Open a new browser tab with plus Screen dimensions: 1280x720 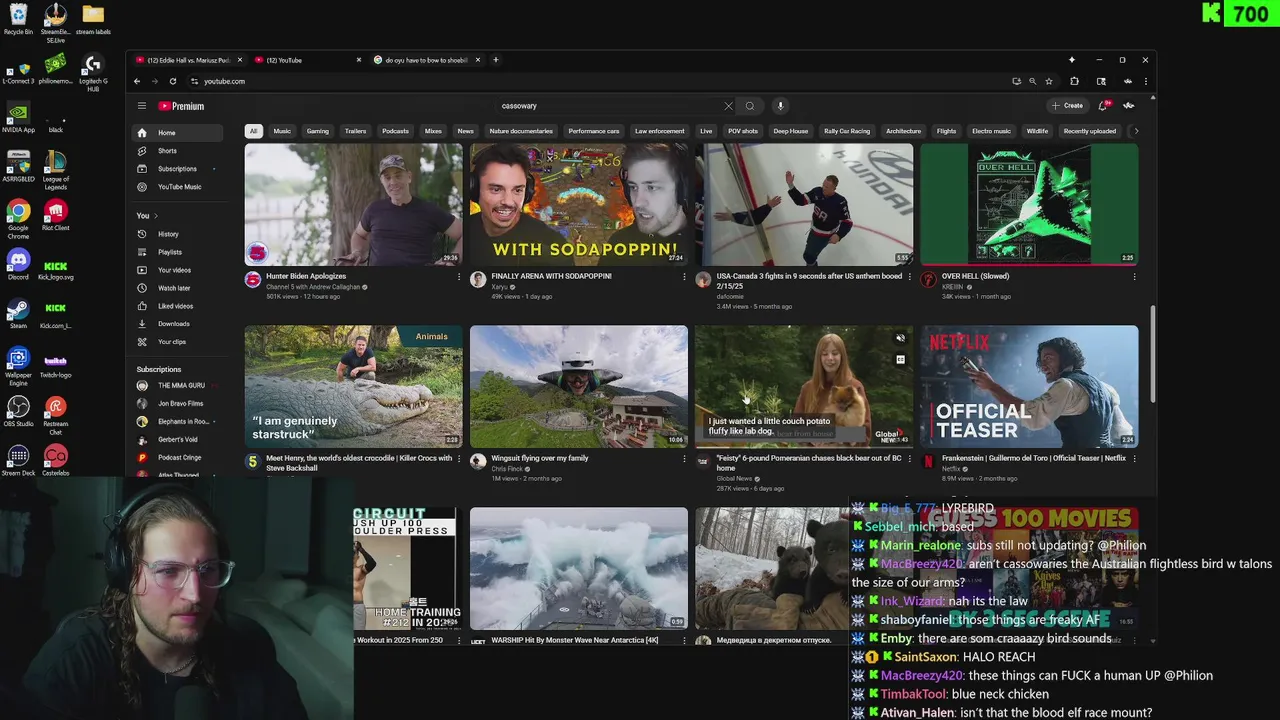coord(496,60)
